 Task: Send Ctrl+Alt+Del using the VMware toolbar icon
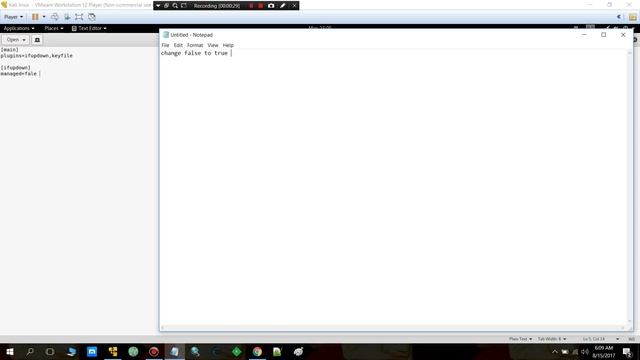[55, 17]
